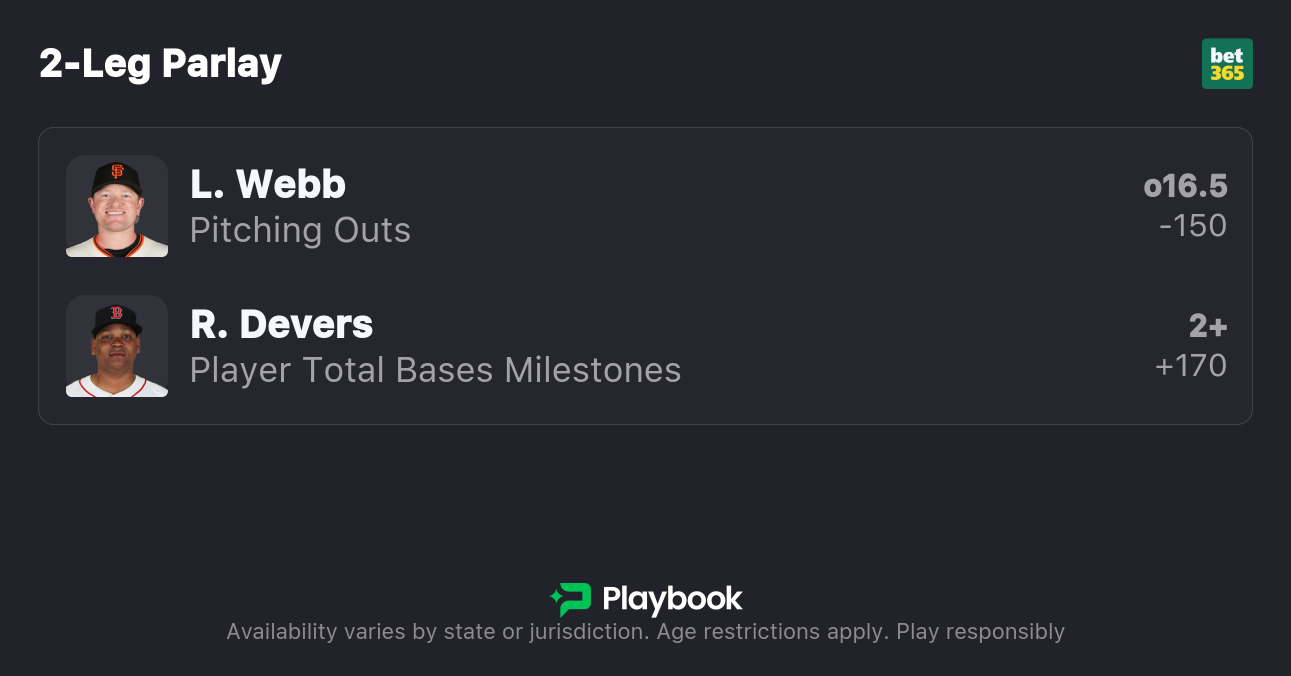The height and width of the screenshot is (676, 1291).
Task: Click the Player Total Bases Milestones label
Action: [x=435, y=370]
